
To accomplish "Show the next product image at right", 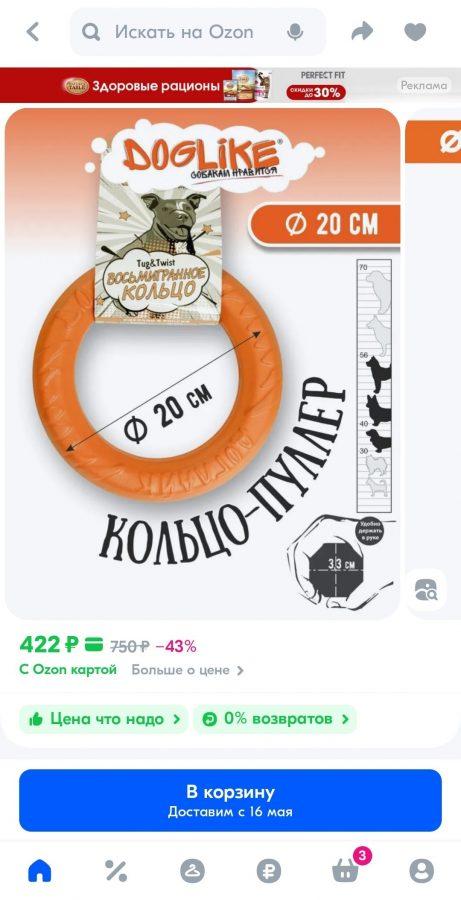I will click(x=433, y=364).
